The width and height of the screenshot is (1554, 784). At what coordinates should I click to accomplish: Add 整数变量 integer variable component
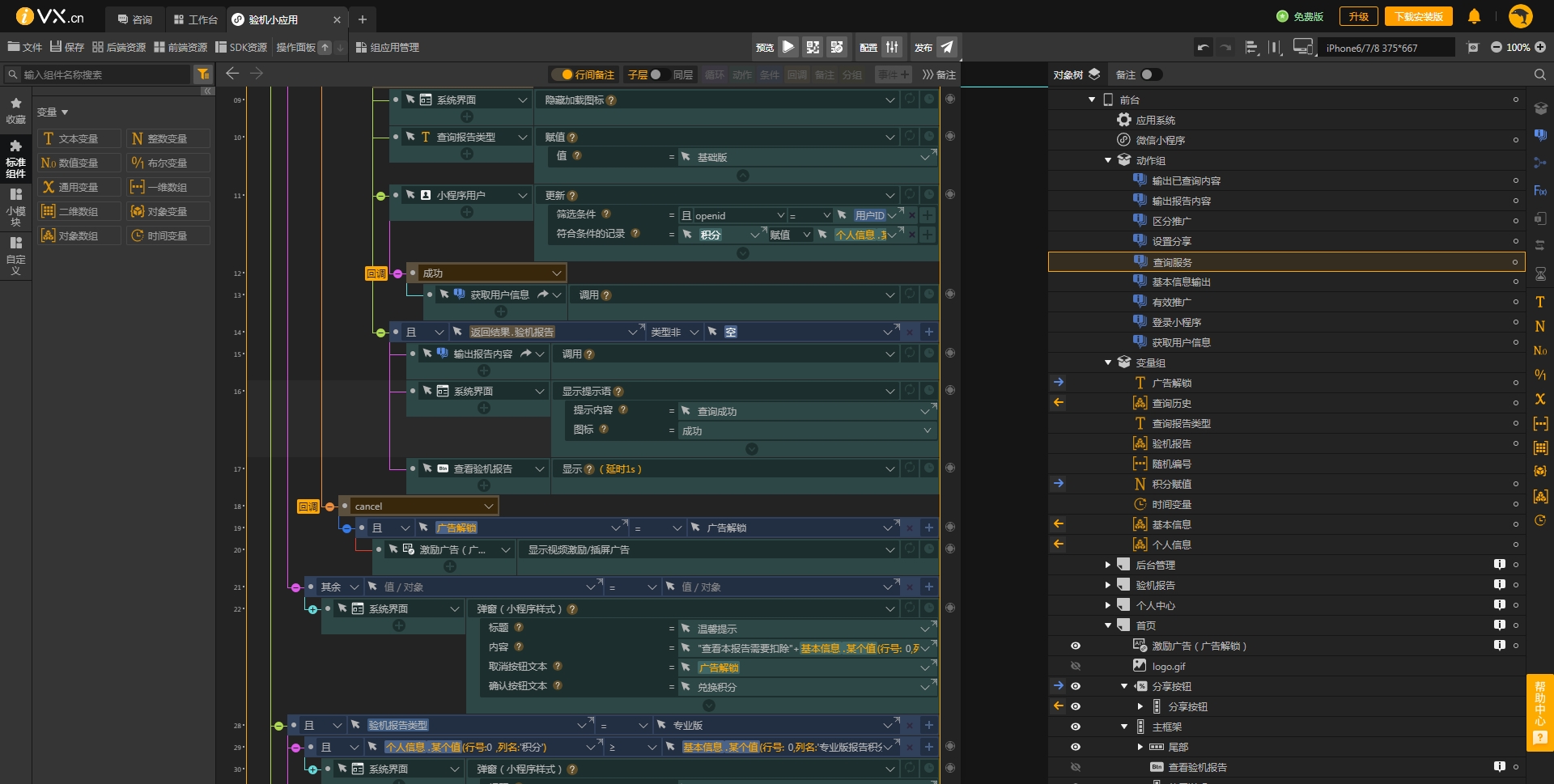(168, 138)
